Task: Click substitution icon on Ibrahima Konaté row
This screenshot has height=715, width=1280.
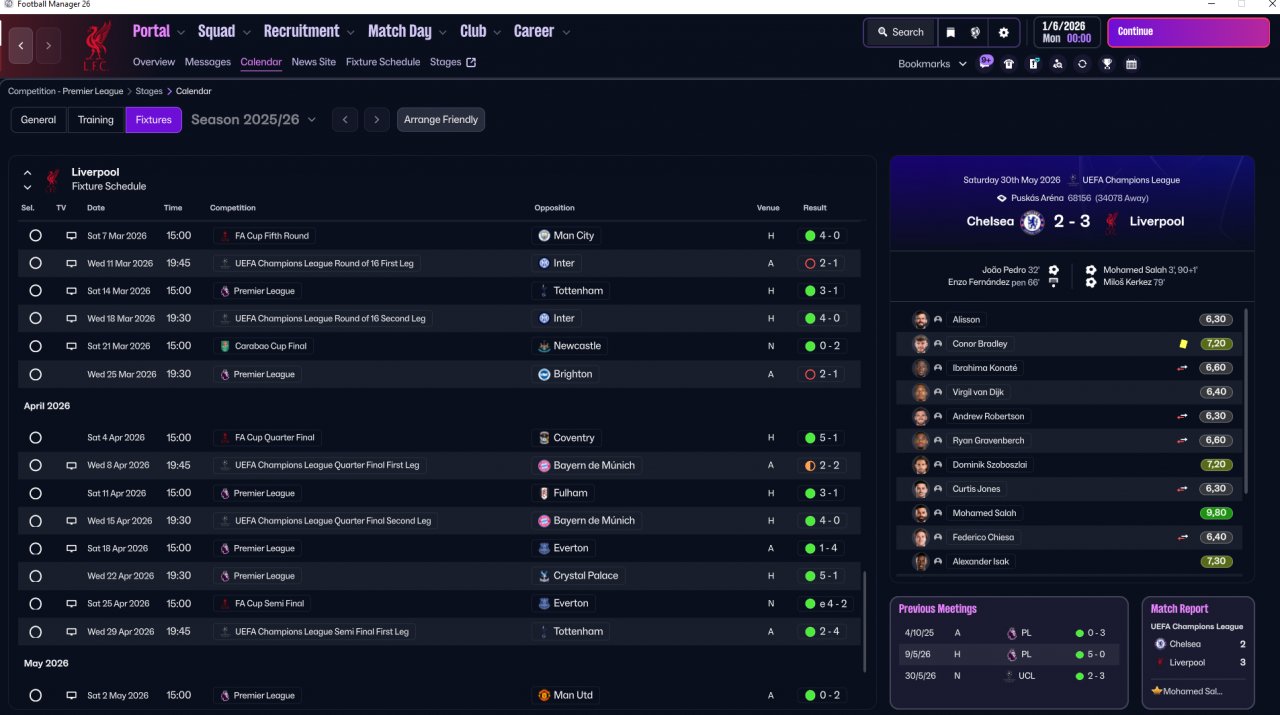Action: tap(1182, 368)
